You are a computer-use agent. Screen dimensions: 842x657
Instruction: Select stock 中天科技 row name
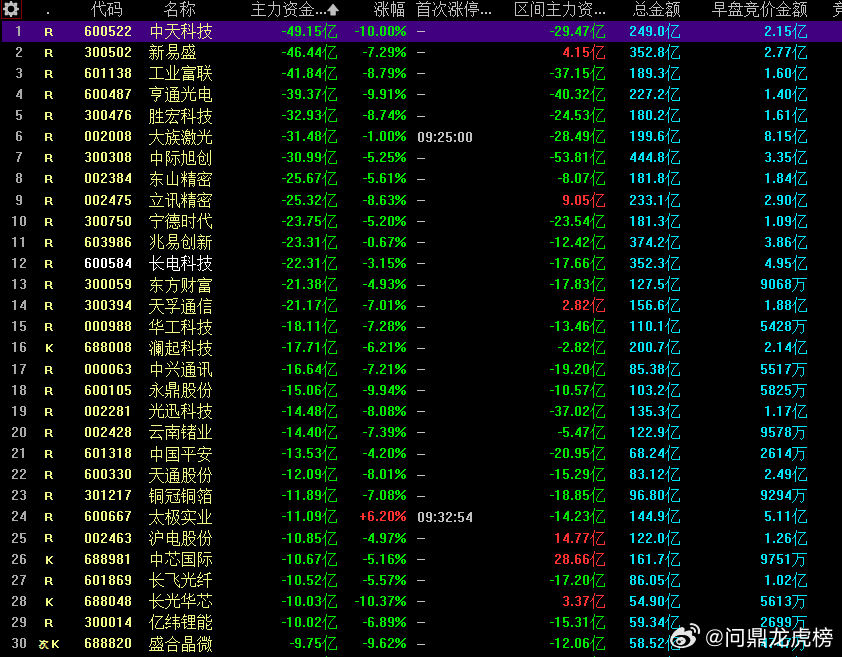[180, 32]
